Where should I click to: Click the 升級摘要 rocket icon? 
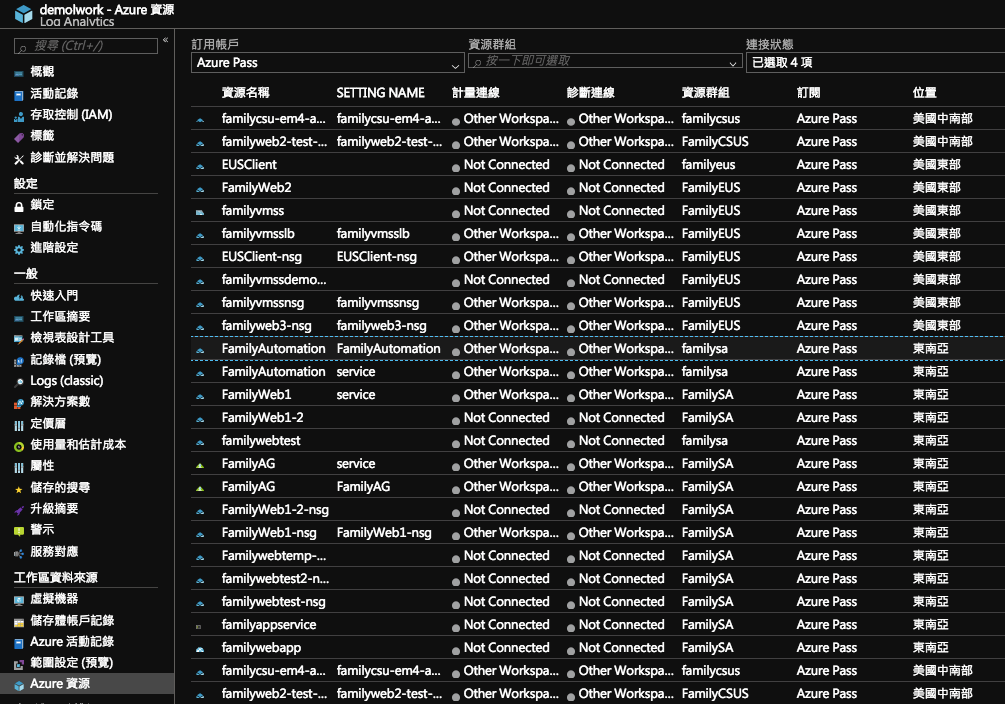pyautogui.click(x=19, y=510)
